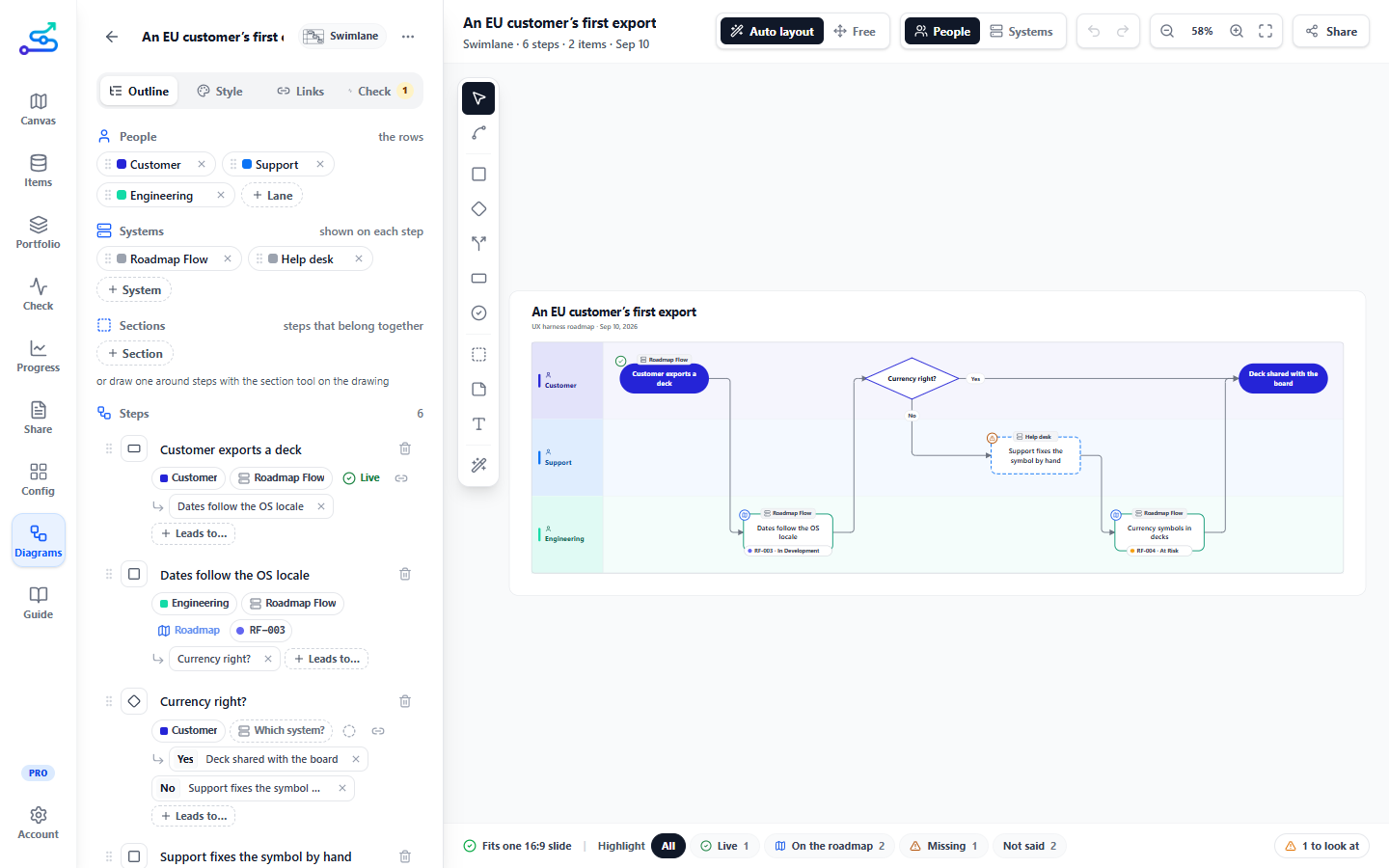The width and height of the screenshot is (1389, 868).
Task: Highlight steps On the roadmap
Action: point(830,846)
